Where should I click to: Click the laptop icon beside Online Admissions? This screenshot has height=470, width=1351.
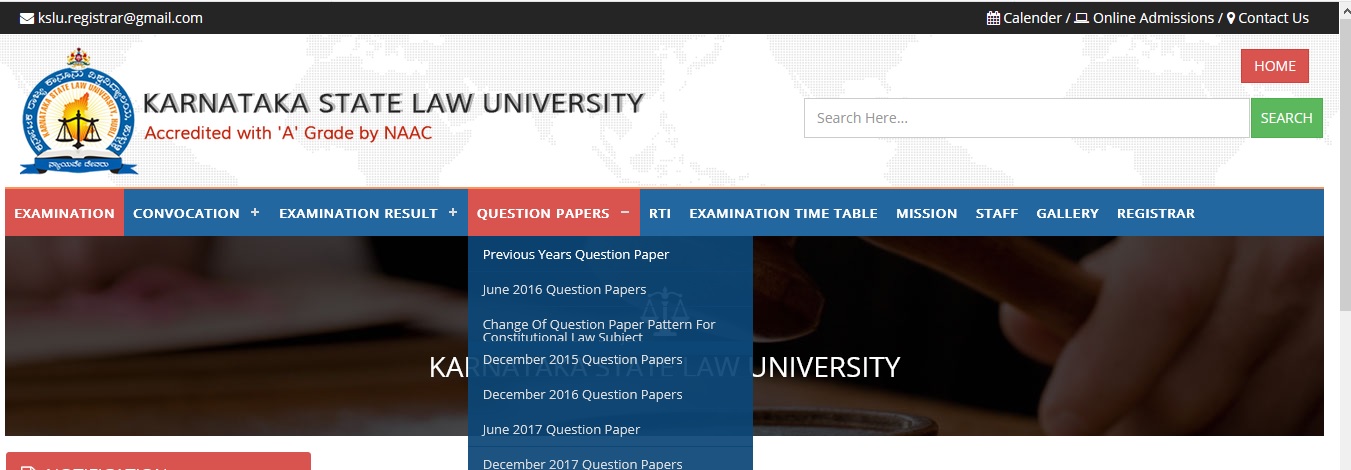1082,18
